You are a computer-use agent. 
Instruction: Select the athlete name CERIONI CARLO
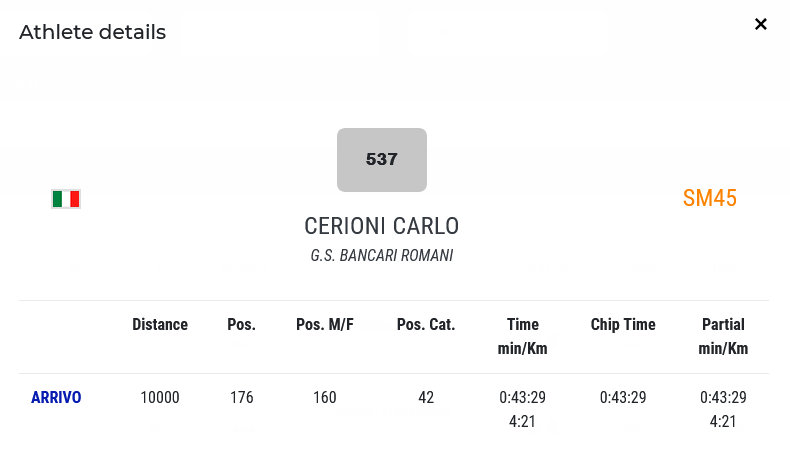point(381,225)
